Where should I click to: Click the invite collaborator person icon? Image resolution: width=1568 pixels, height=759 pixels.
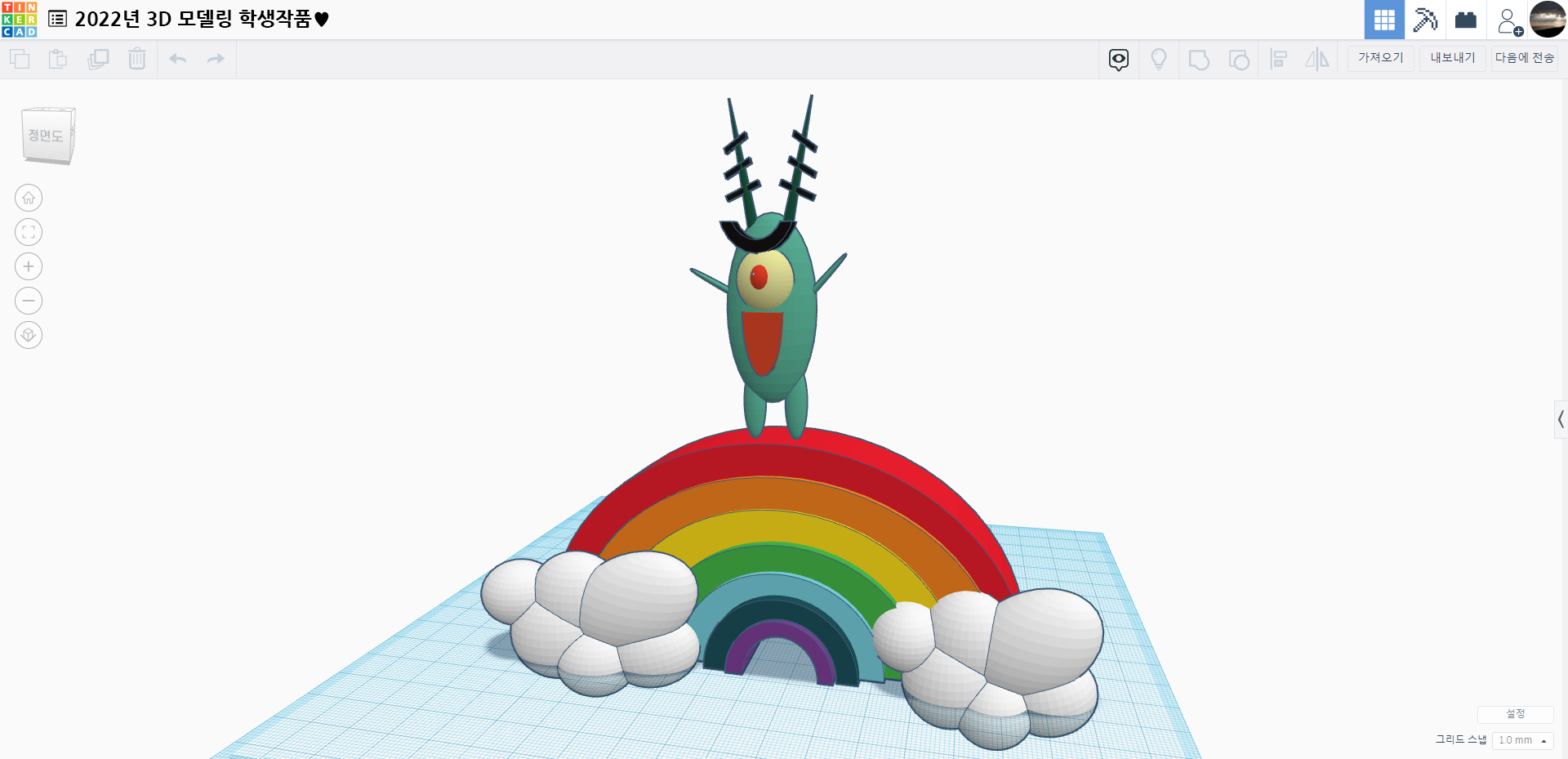[1508, 20]
